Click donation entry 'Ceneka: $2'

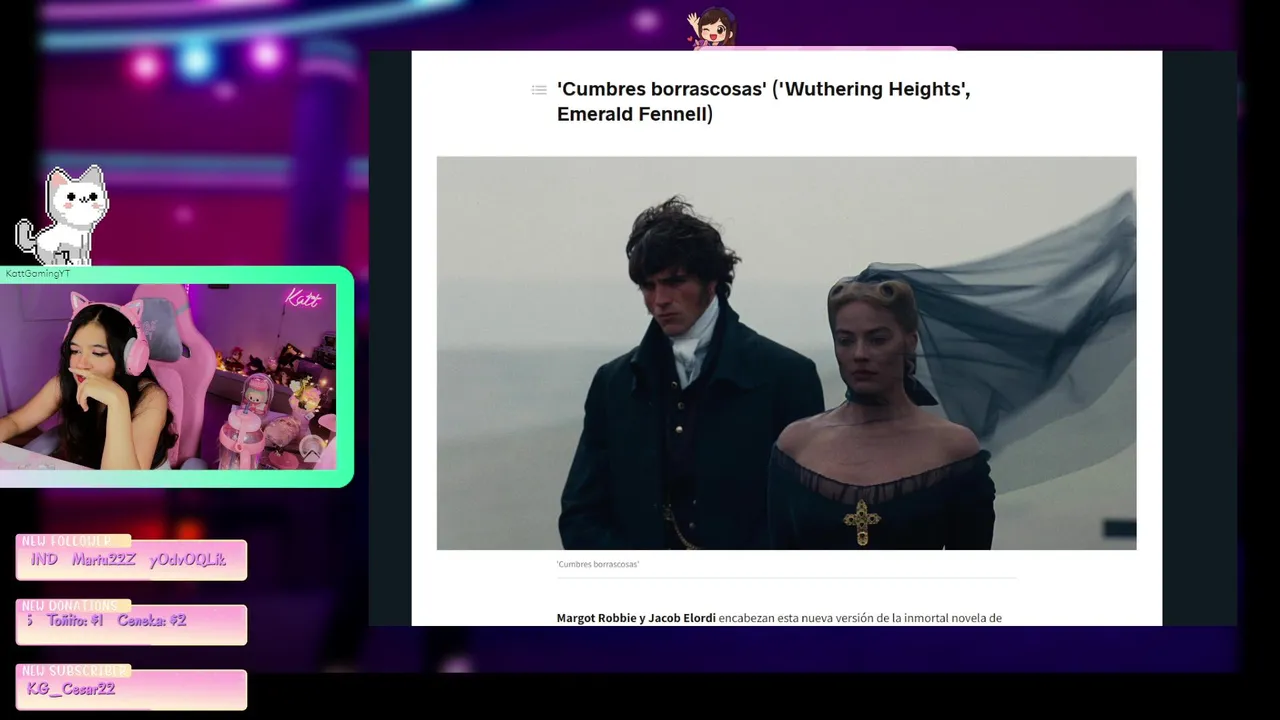point(152,620)
